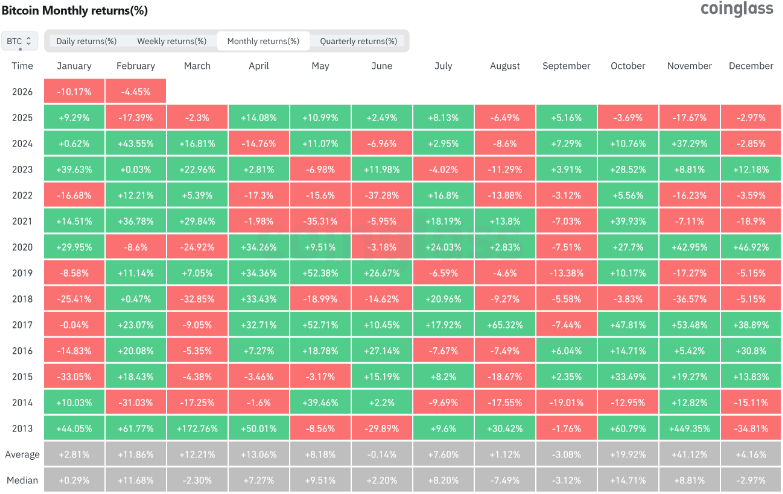783x494 pixels.
Task: Switch to Weekly returns(%) tab
Action: coord(172,41)
